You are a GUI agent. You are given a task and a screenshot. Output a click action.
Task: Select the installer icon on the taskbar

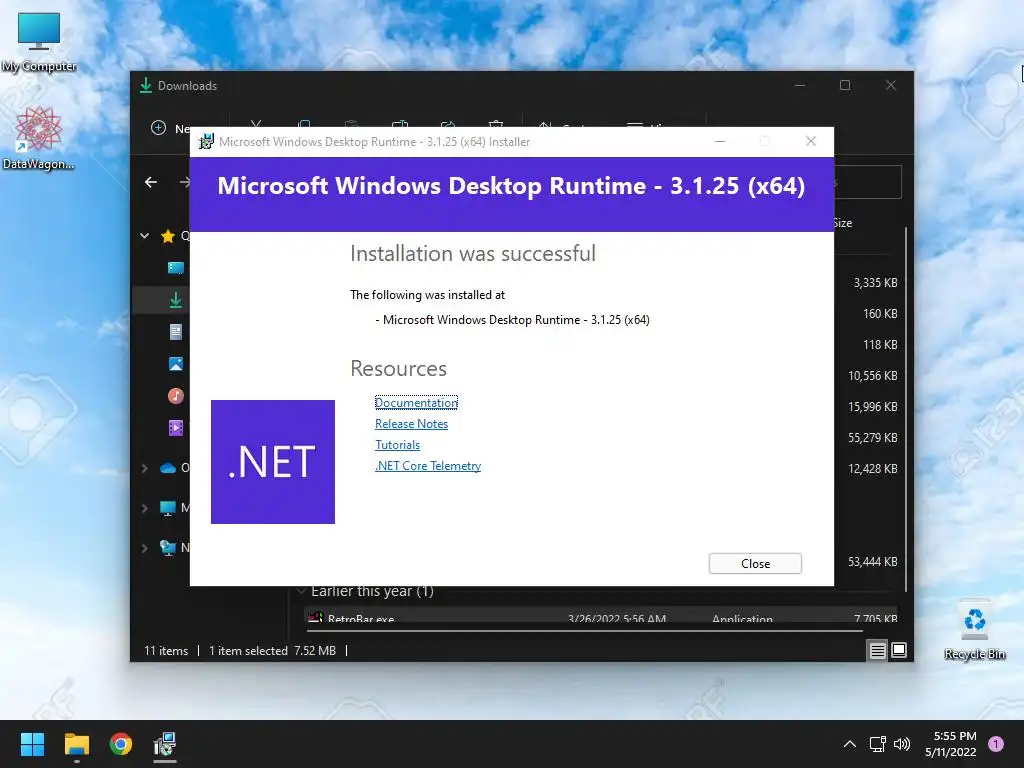(x=165, y=744)
